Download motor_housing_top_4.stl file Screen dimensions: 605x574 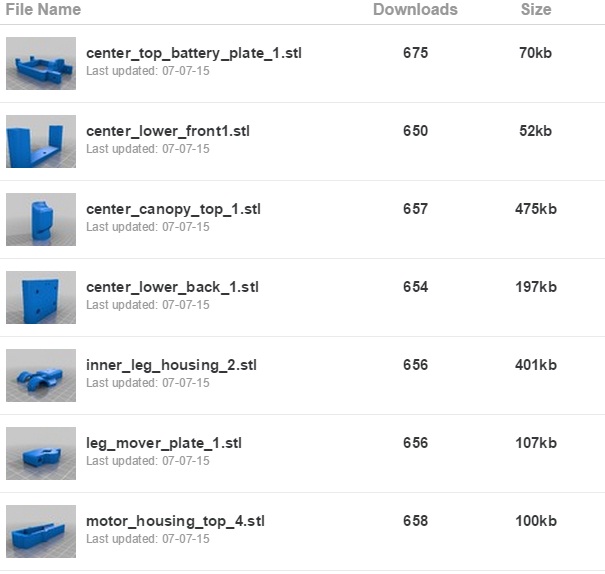coord(175,521)
